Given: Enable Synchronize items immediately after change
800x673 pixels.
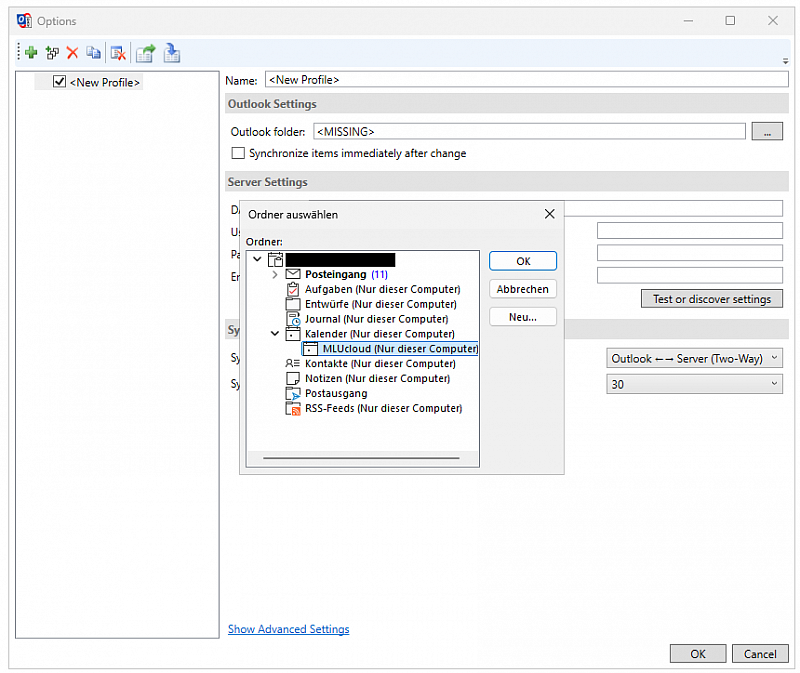Looking at the screenshot, I should click(238, 153).
